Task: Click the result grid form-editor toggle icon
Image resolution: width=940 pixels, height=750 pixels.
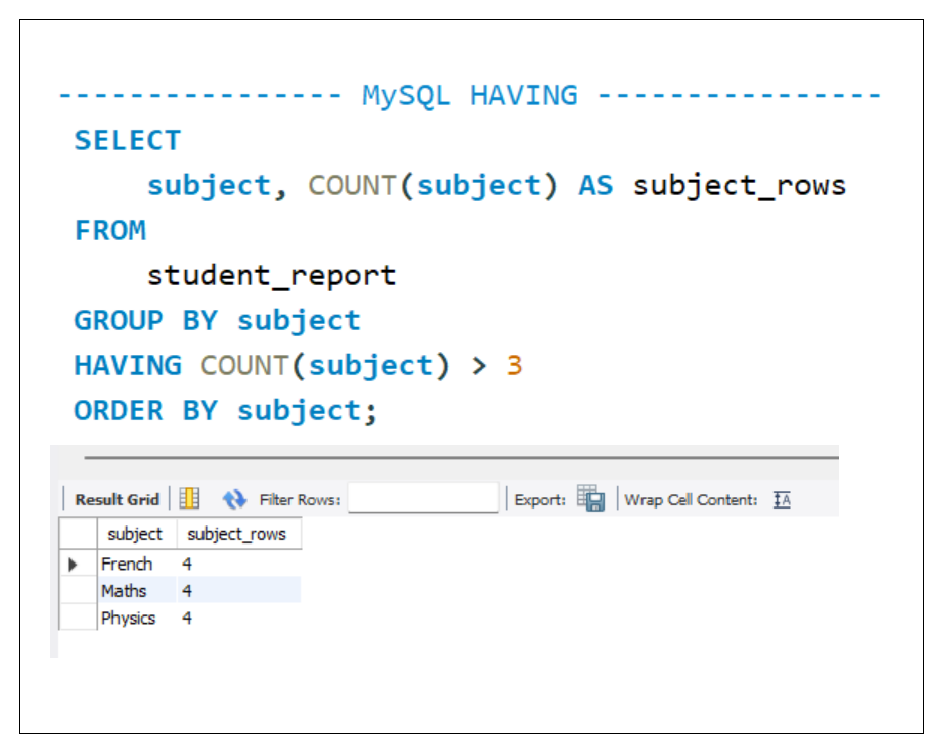Action: (x=189, y=499)
